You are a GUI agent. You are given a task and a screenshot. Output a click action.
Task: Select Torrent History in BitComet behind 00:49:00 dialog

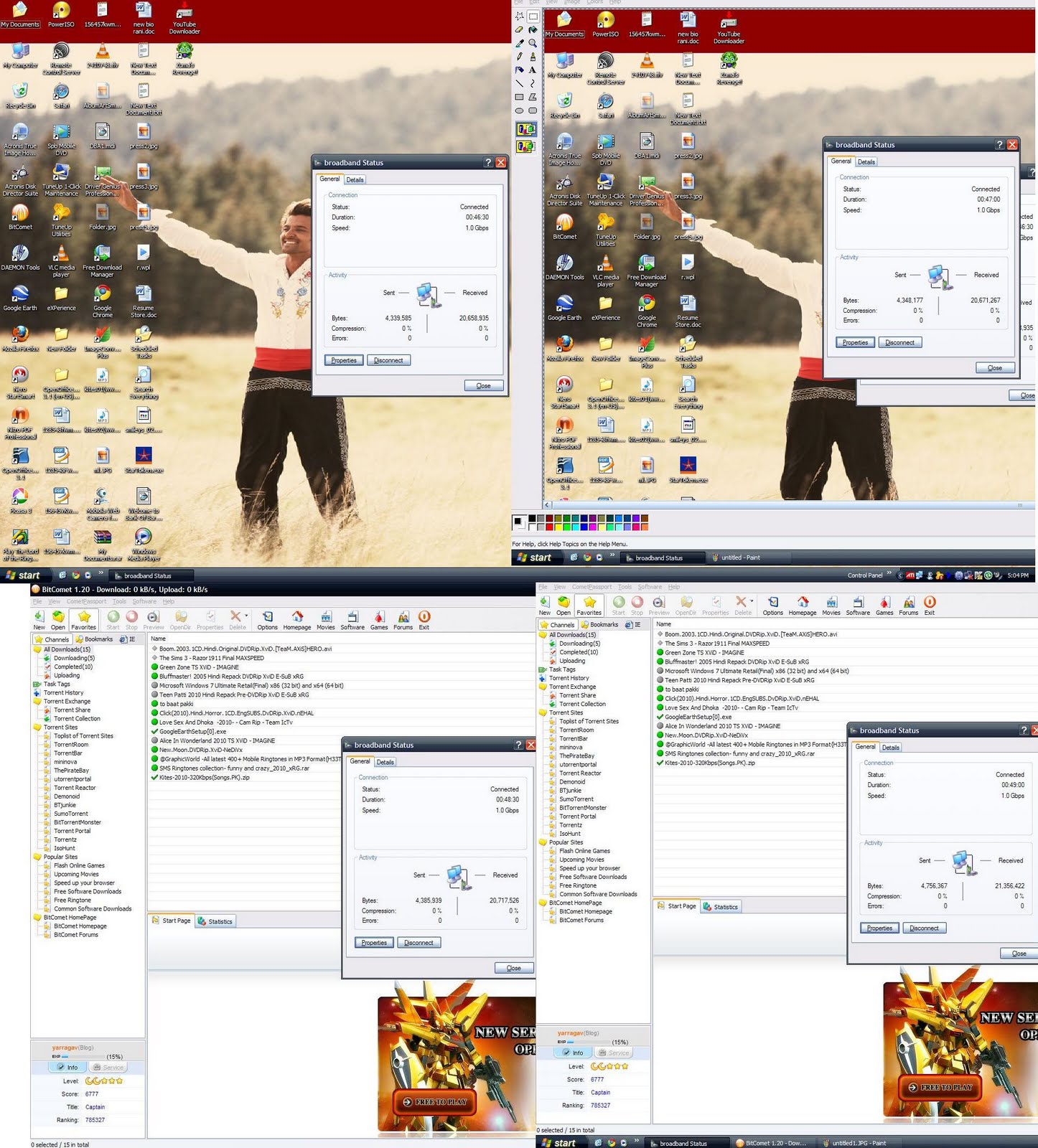pyautogui.click(x=569, y=678)
